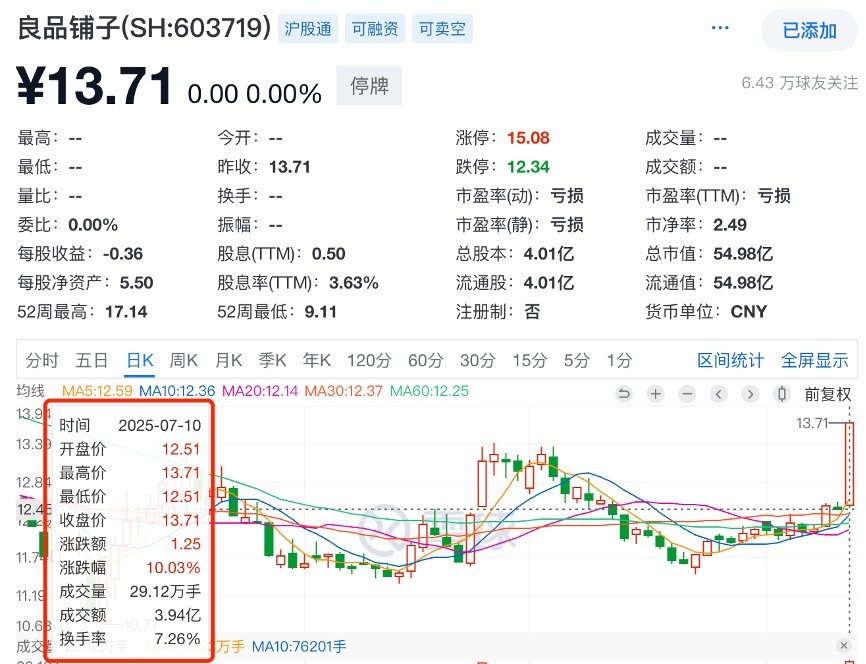Click the 成交量 29.12万手 tooltip value
Screen dimensions: 866x664
tap(165, 591)
